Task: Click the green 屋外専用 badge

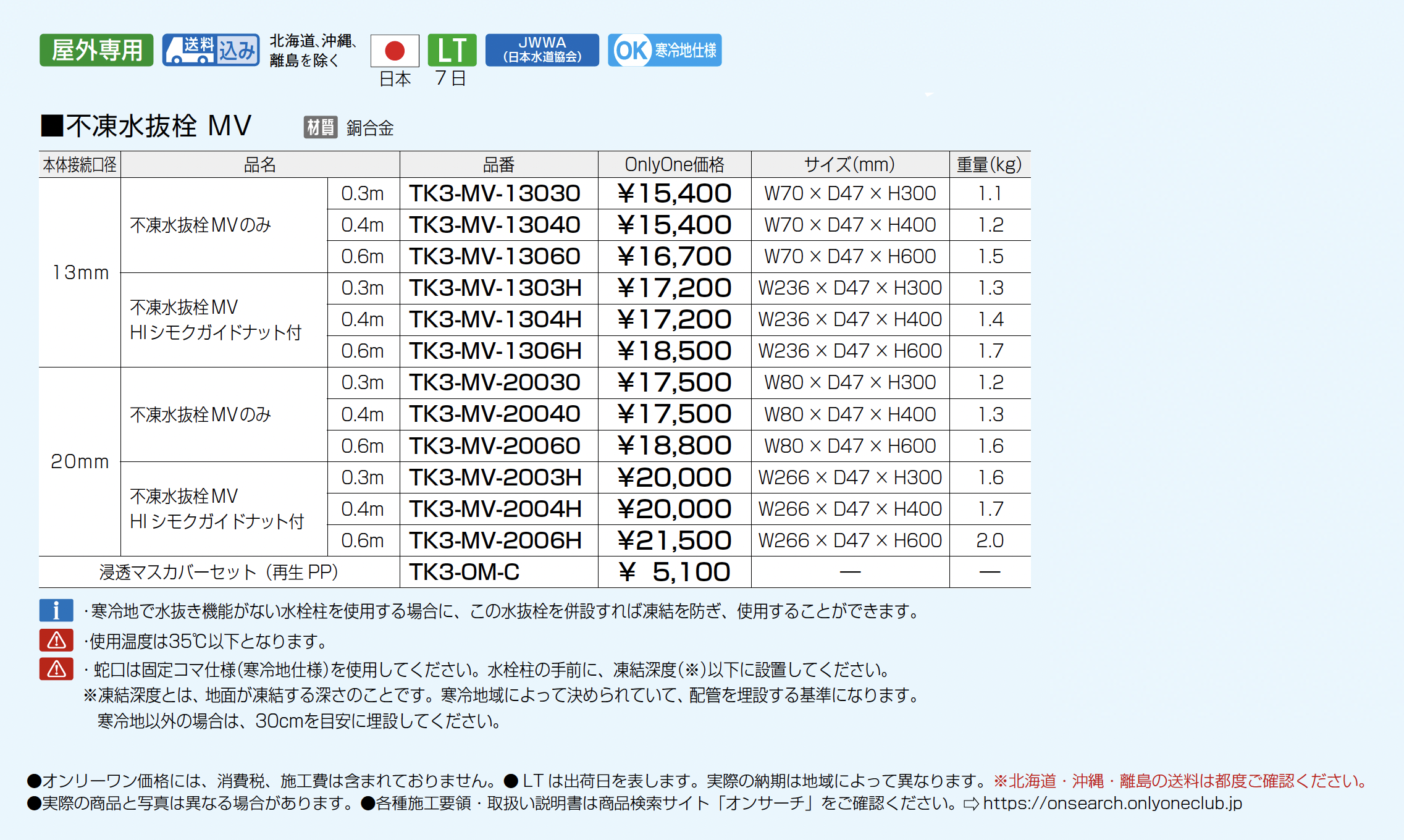Action: [x=96, y=50]
